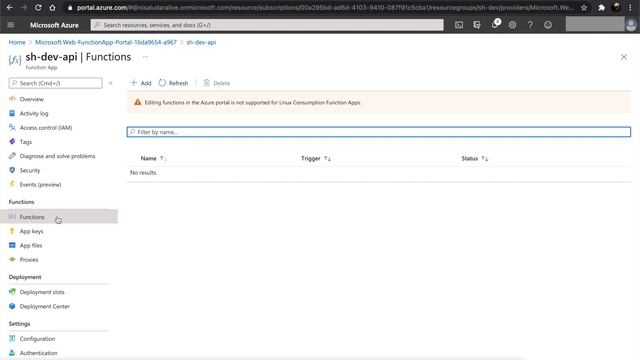Open Access control (IAM)

46,128
